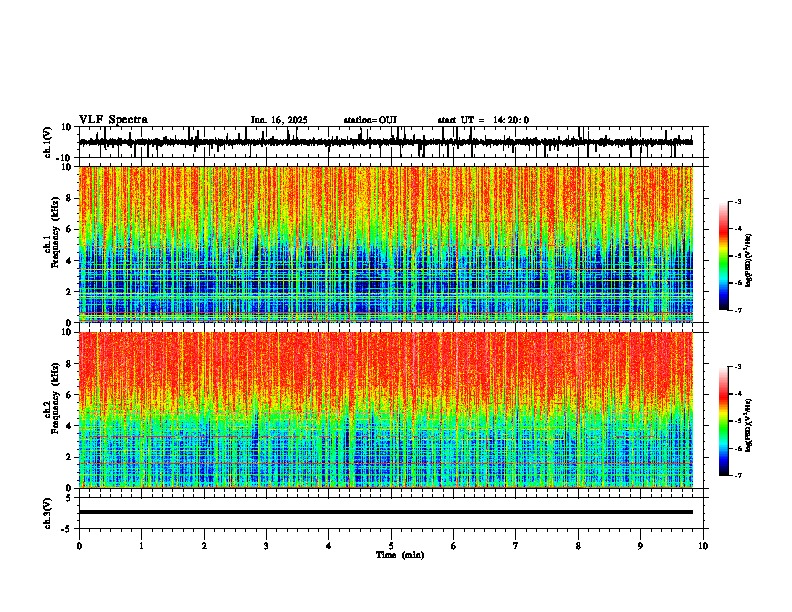
Task: Select the date text "Jan. 16, 2025"
Action: pyautogui.click(x=279, y=120)
